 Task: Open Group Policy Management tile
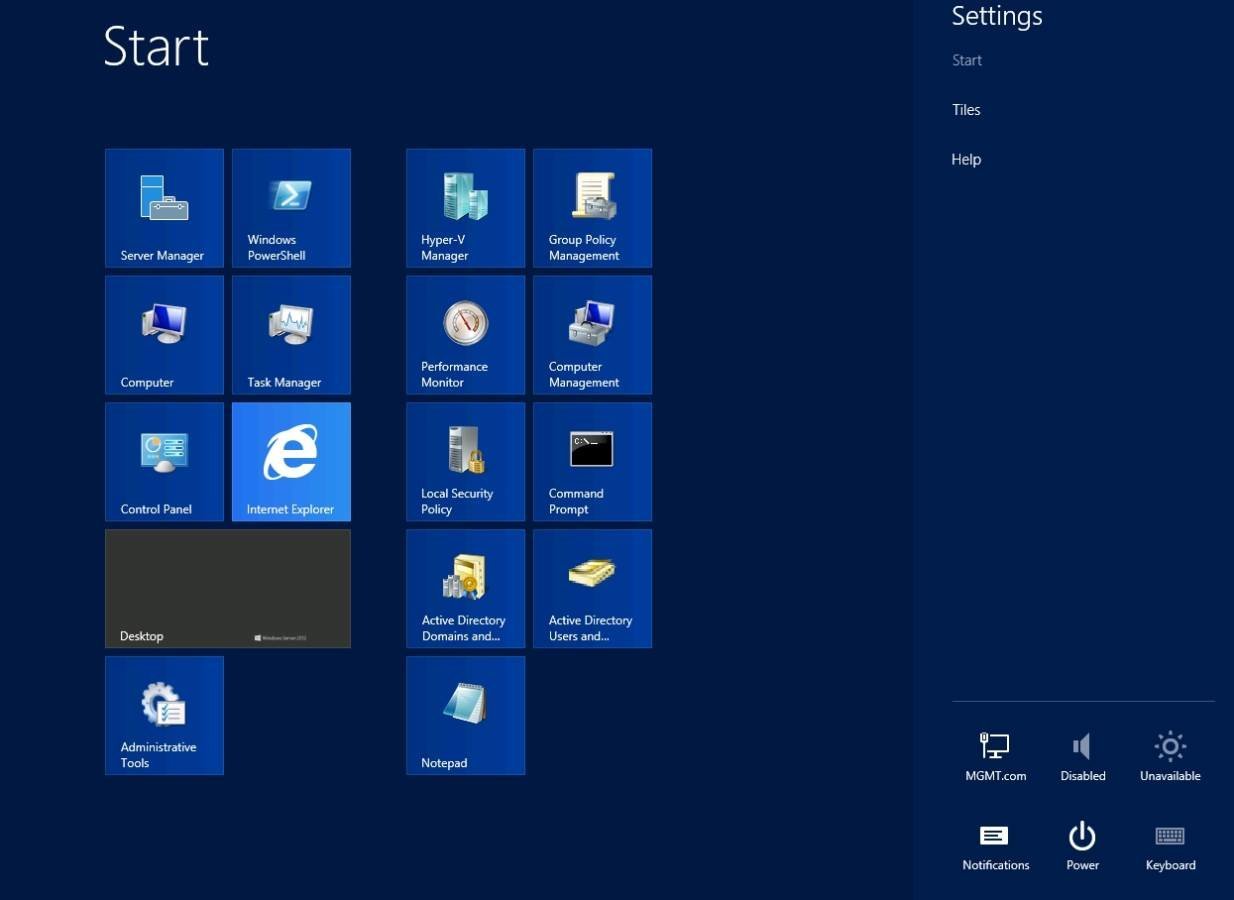(592, 208)
